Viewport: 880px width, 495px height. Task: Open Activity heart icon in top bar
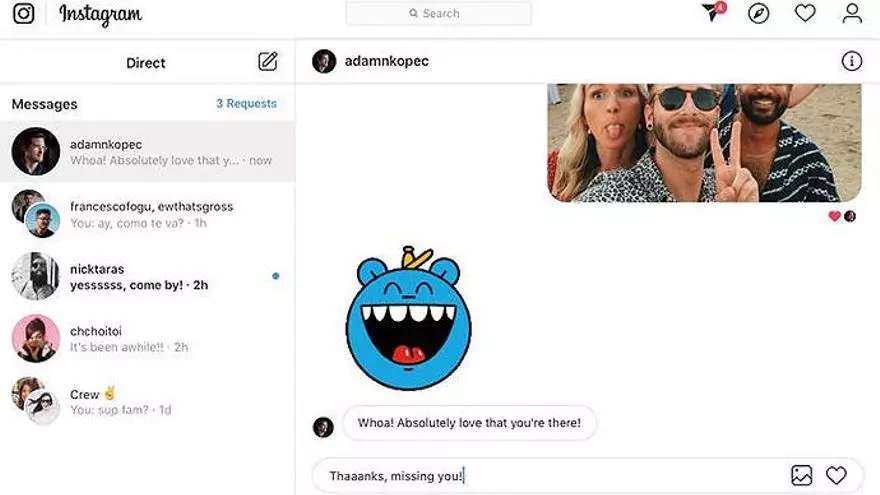[805, 13]
